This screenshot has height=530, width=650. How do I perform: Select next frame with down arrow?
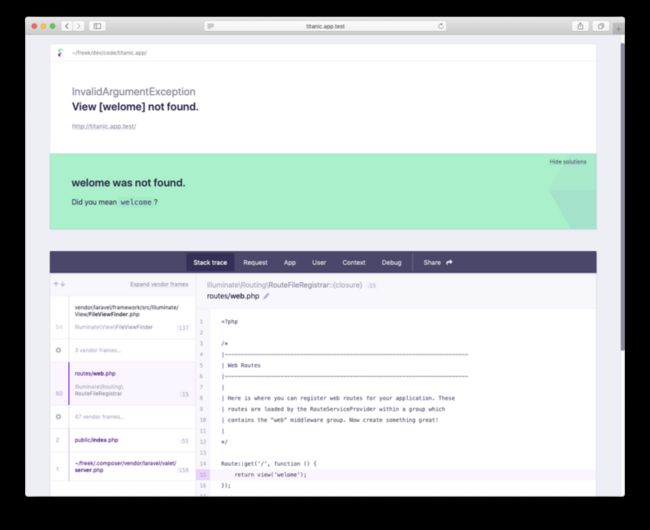coord(63,284)
